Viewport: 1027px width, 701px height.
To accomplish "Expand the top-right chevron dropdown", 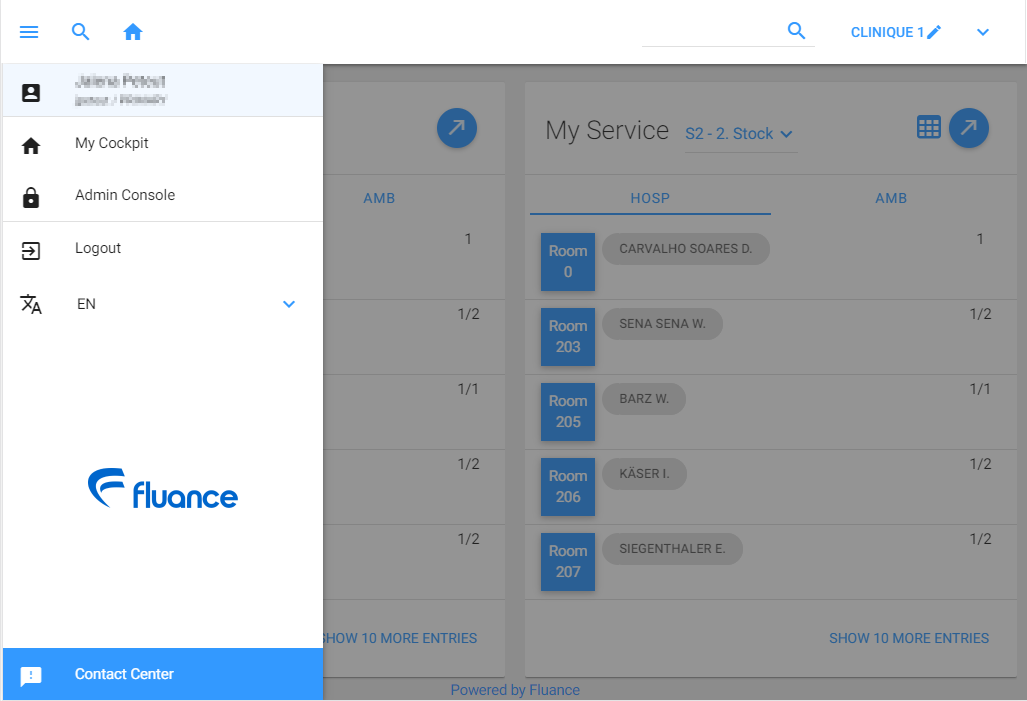I will [983, 32].
